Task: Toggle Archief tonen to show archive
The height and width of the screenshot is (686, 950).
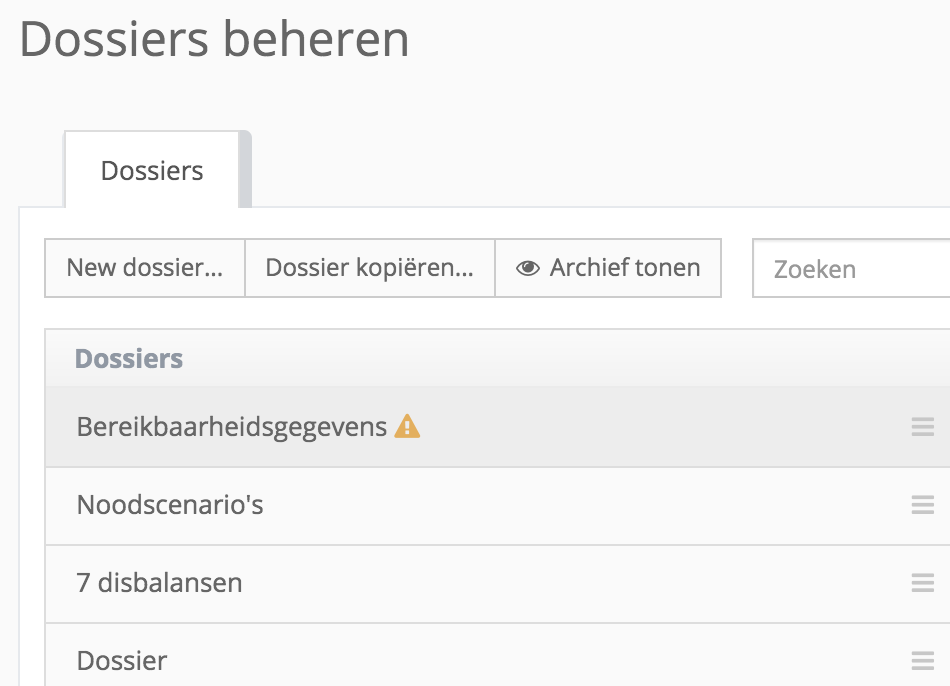Action: 608,268
